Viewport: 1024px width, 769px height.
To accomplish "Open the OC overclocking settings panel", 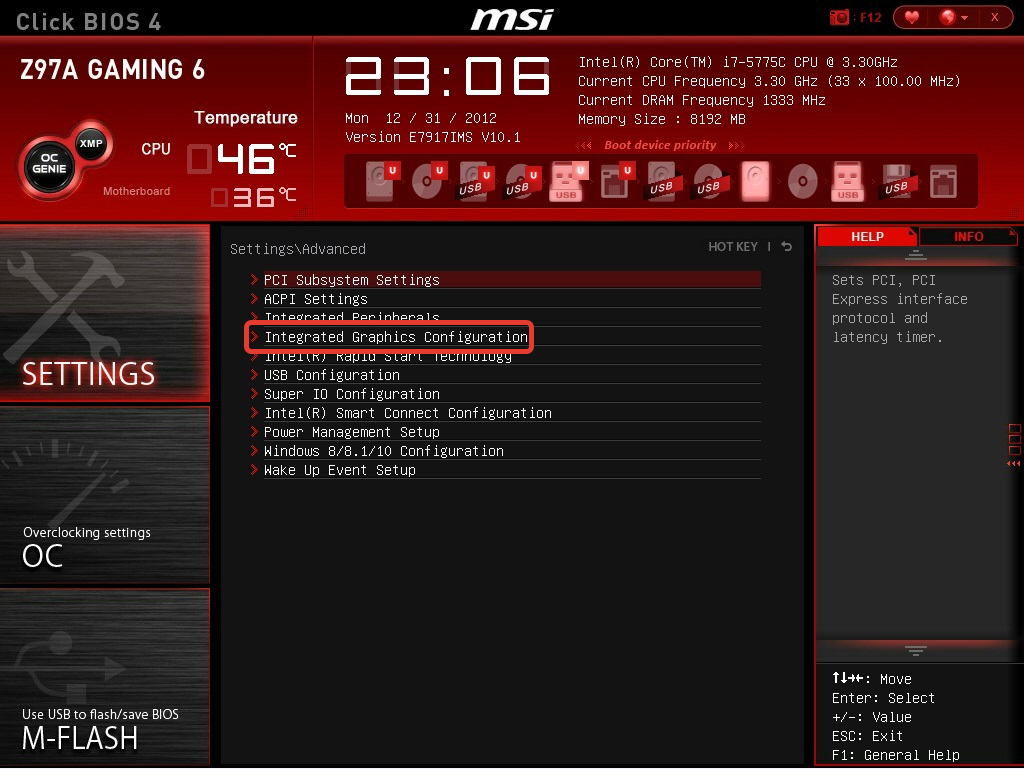I will point(104,495).
